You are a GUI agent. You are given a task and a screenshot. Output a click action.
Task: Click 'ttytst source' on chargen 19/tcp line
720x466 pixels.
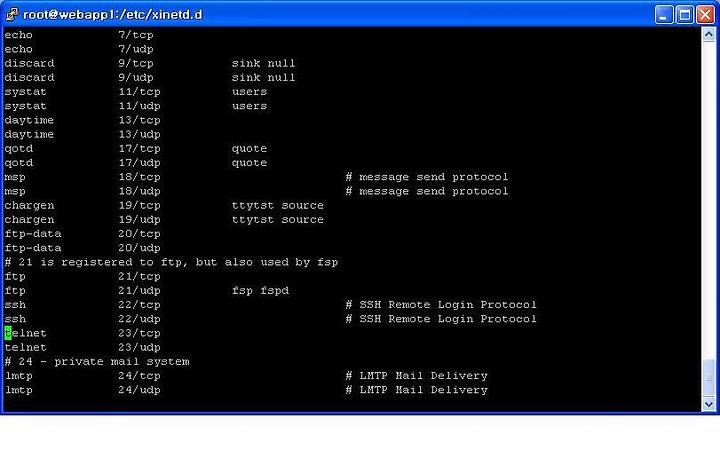point(278,205)
